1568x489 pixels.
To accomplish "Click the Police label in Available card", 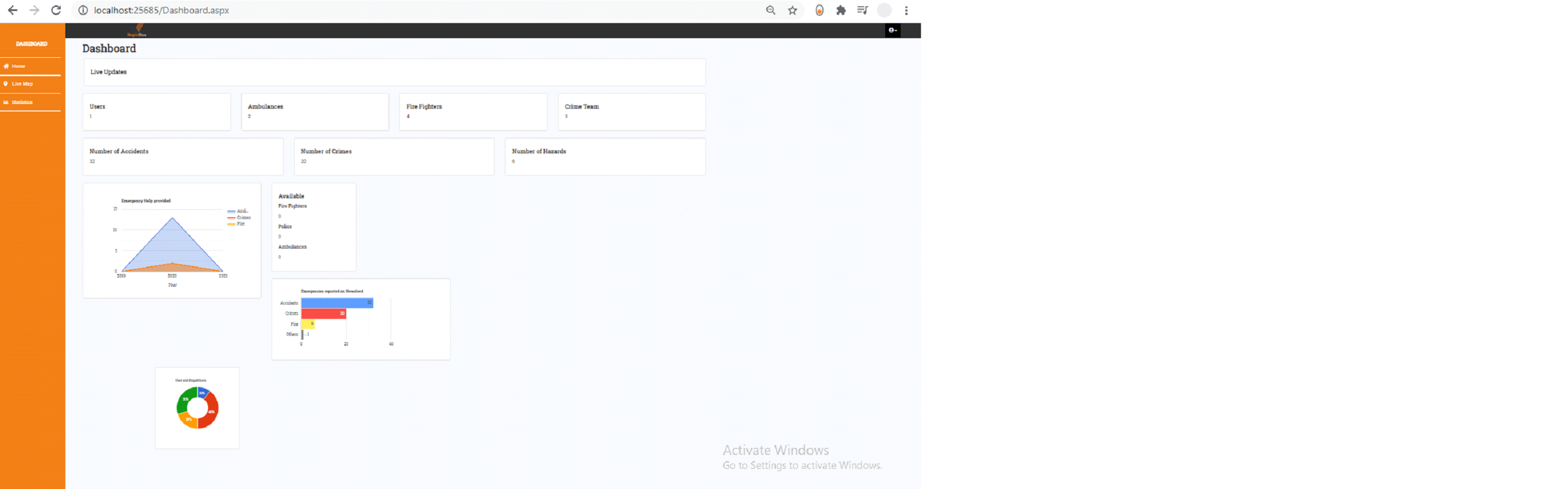I will click(285, 227).
